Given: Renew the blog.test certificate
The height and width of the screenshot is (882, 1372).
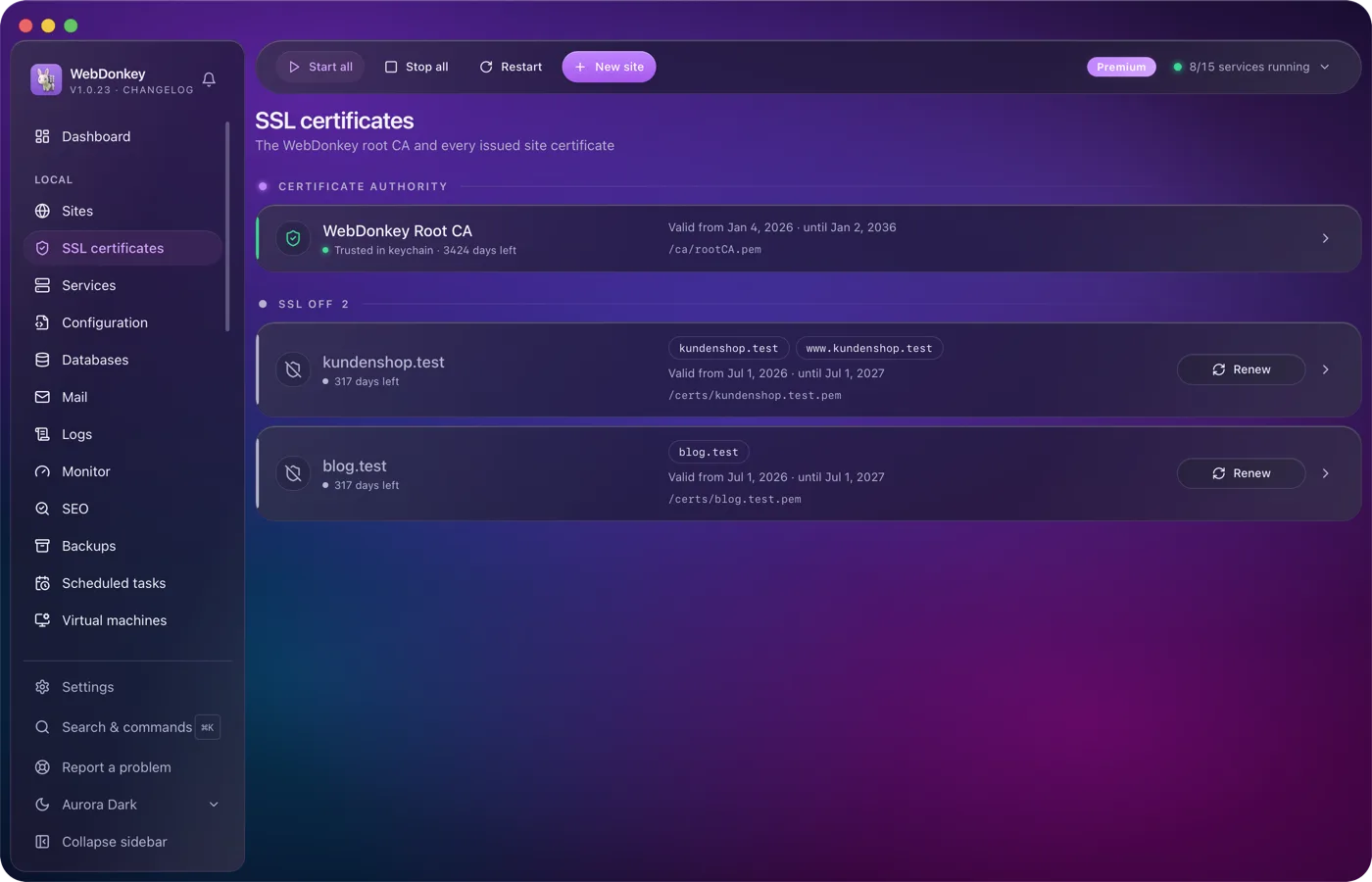Looking at the screenshot, I should click(1241, 473).
